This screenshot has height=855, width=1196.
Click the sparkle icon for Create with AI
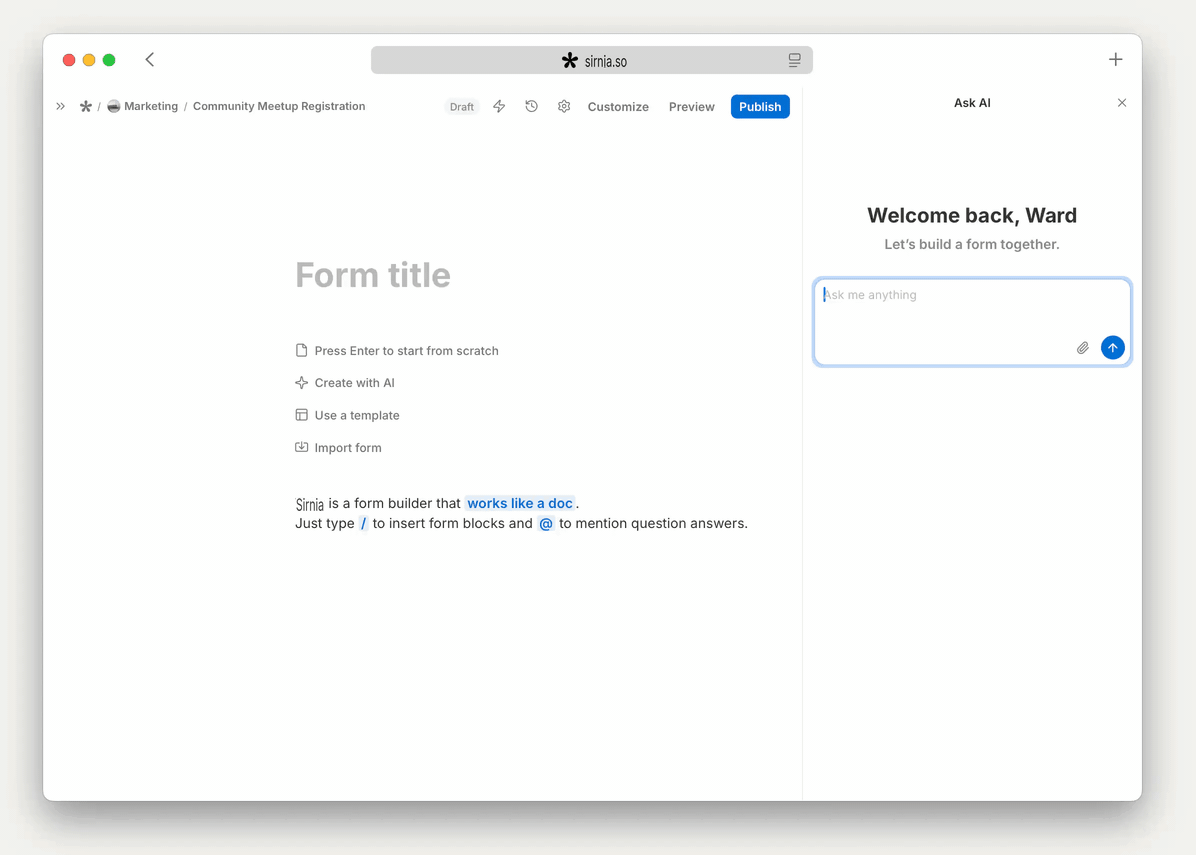point(301,383)
